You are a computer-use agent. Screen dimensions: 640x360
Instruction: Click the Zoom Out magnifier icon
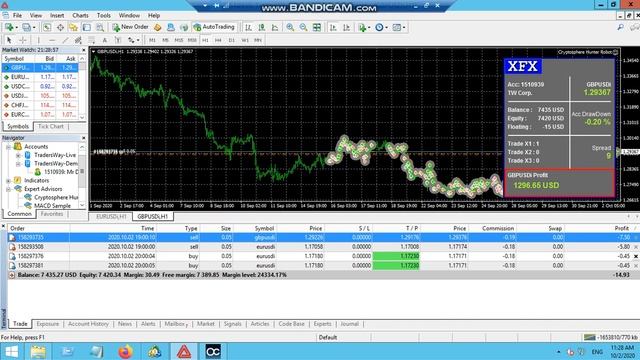303,27
